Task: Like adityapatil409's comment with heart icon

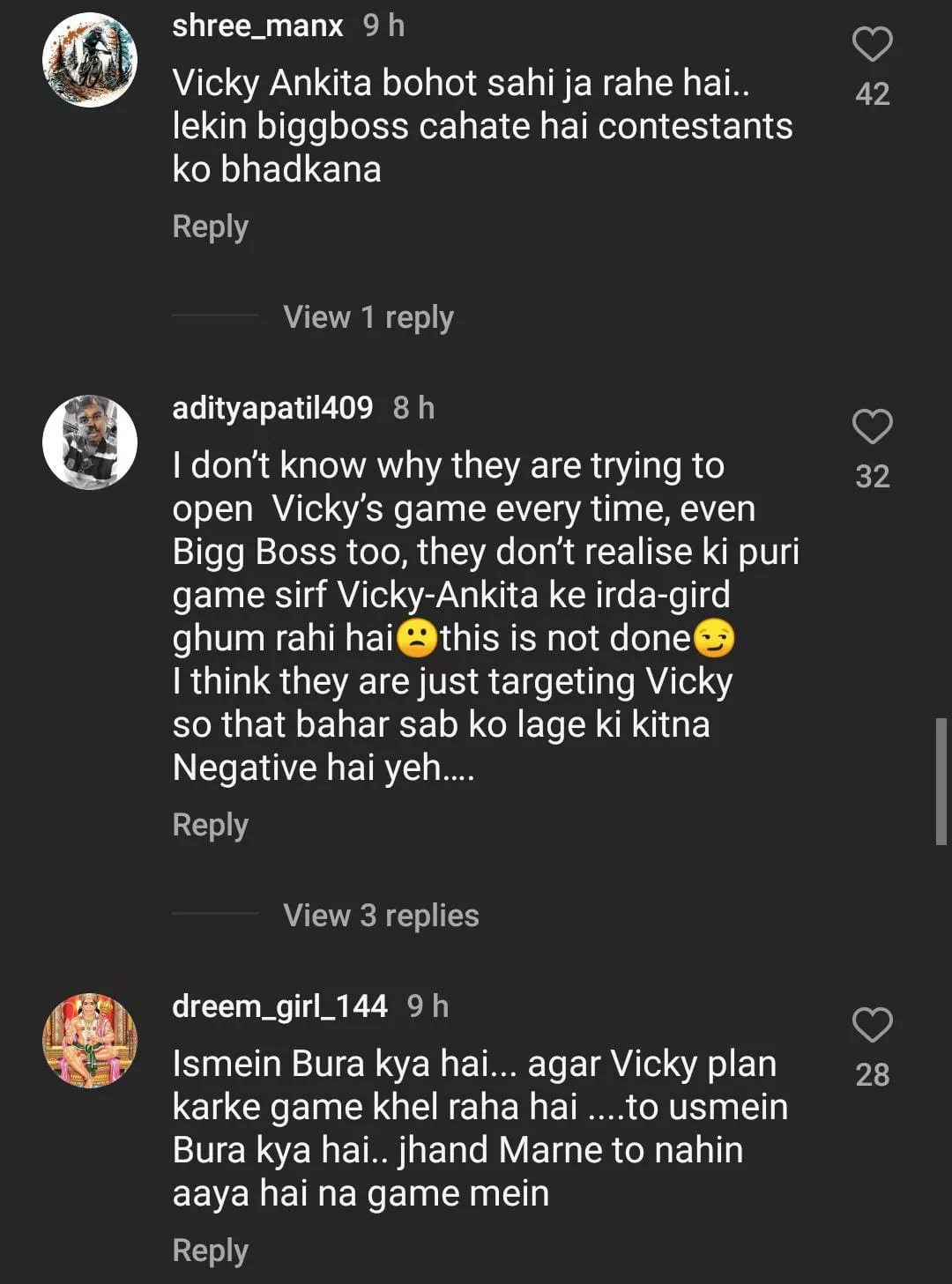Action: pos(872,427)
